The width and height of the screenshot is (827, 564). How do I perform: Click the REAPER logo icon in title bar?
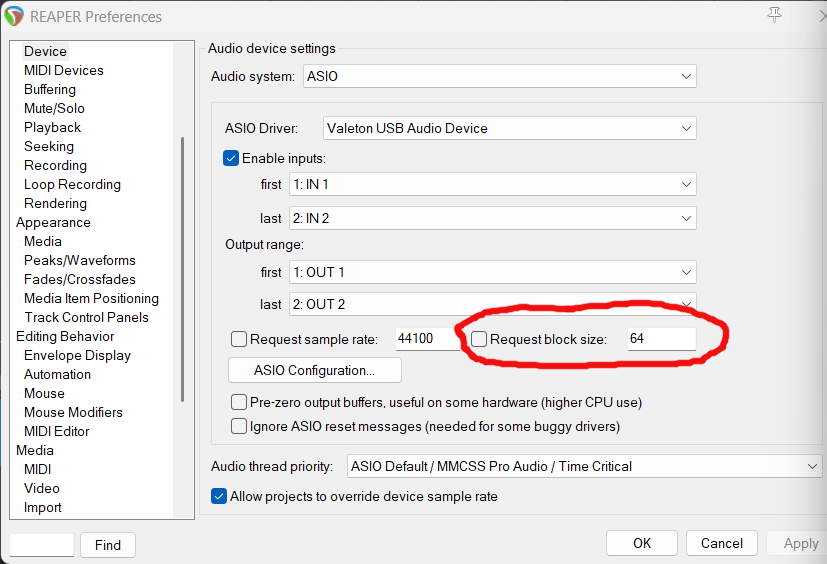pyautogui.click(x=14, y=16)
